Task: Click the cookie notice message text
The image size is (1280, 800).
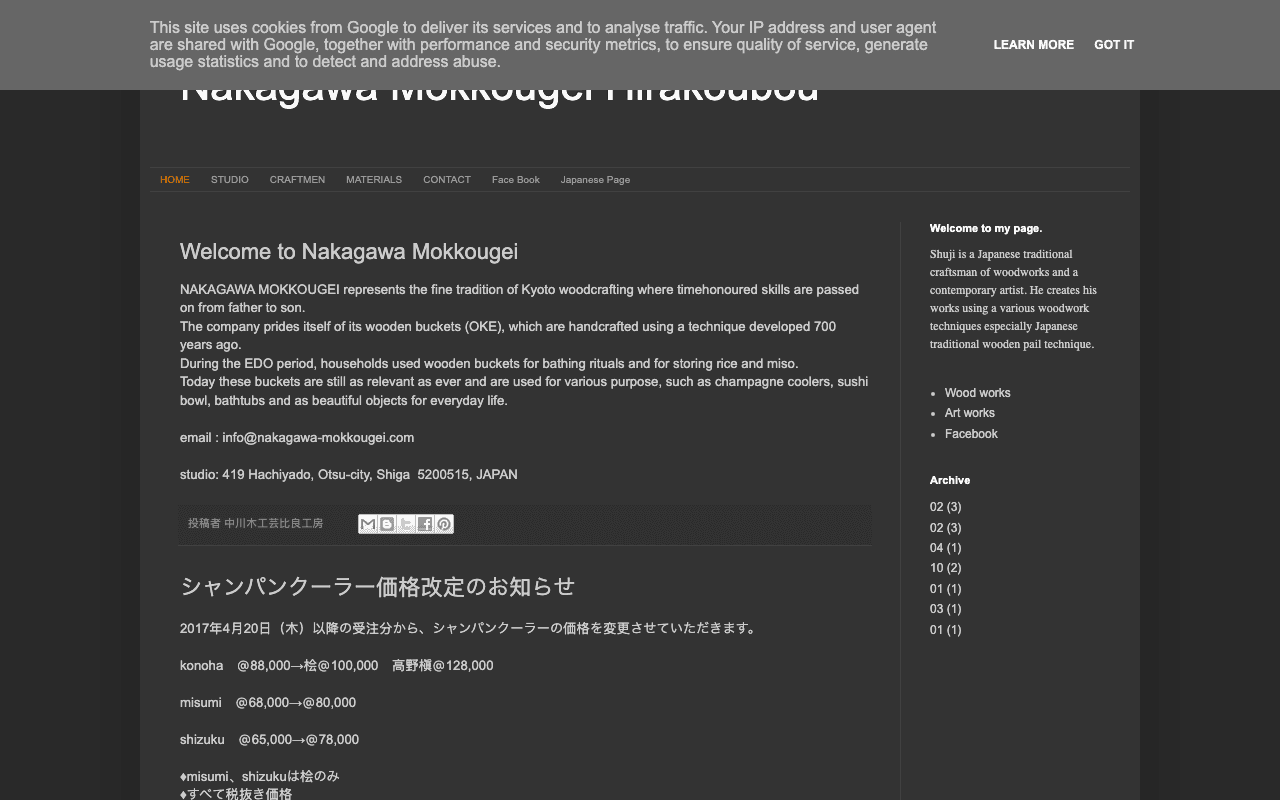Action: click(x=543, y=45)
